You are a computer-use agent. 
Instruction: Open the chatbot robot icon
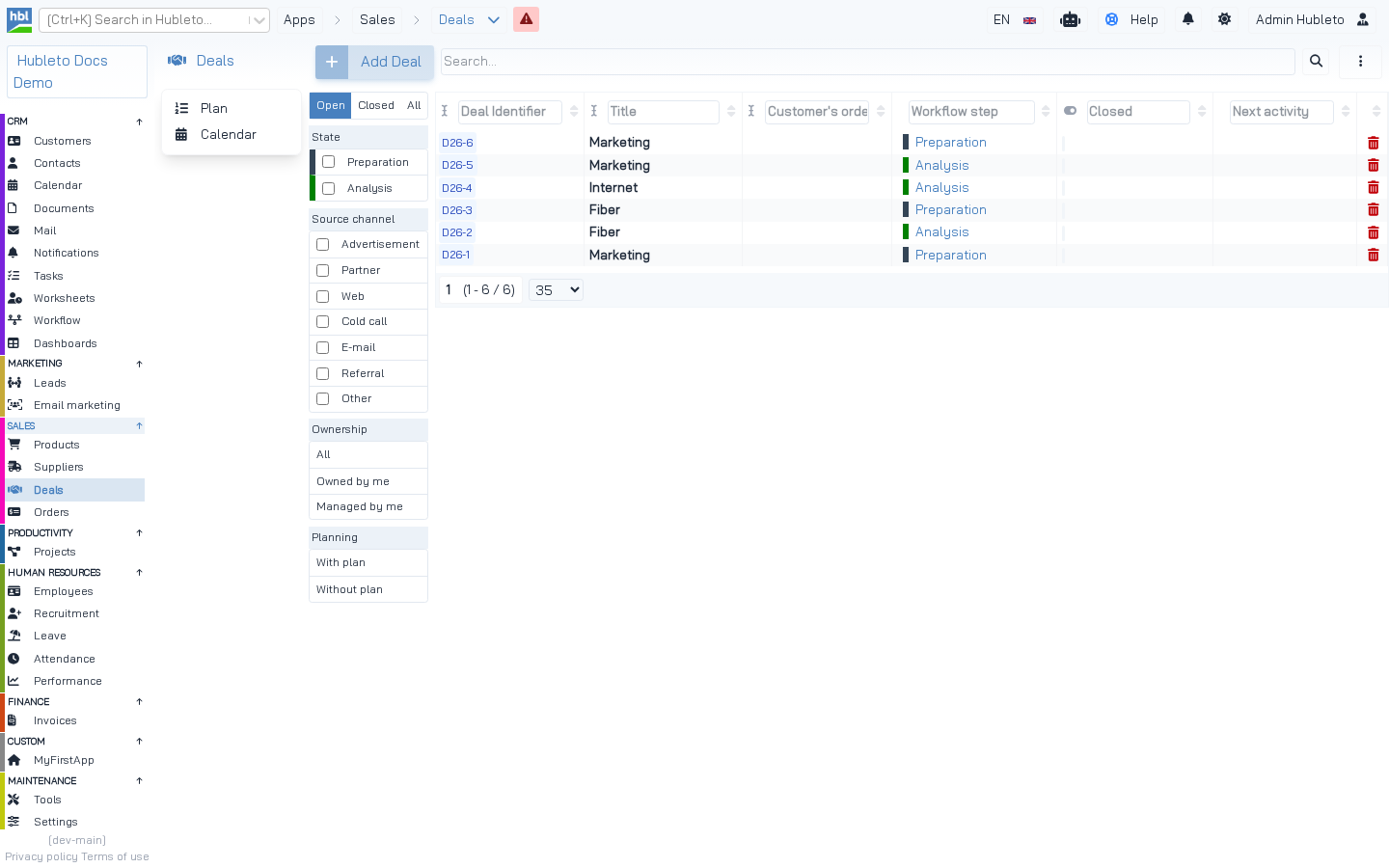point(1070,19)
